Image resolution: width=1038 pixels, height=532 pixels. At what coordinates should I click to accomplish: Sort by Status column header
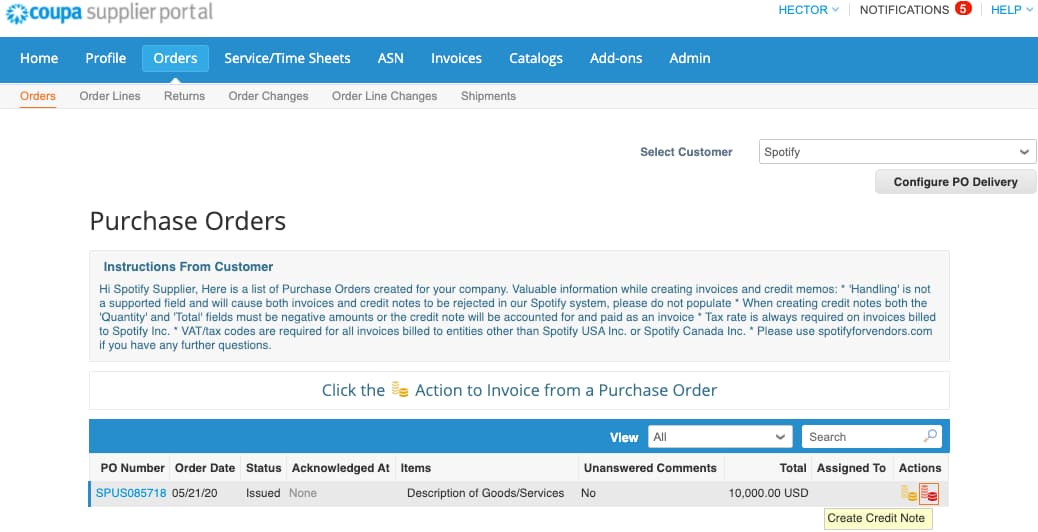click(263, 468)
